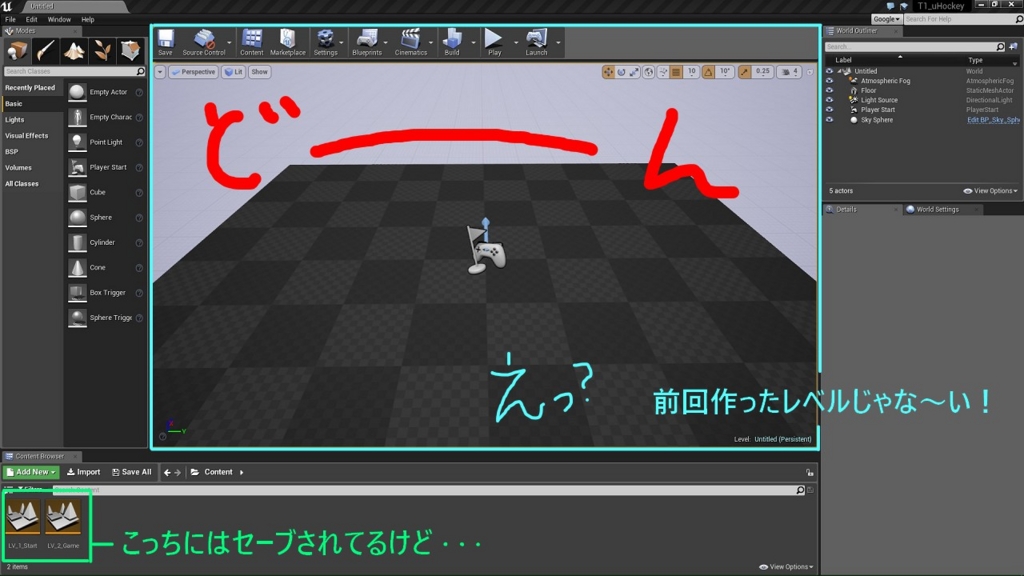Viewport: 1024px width, 576px height.
Task: Select the Player Start placement item
Action: [105, 167]
